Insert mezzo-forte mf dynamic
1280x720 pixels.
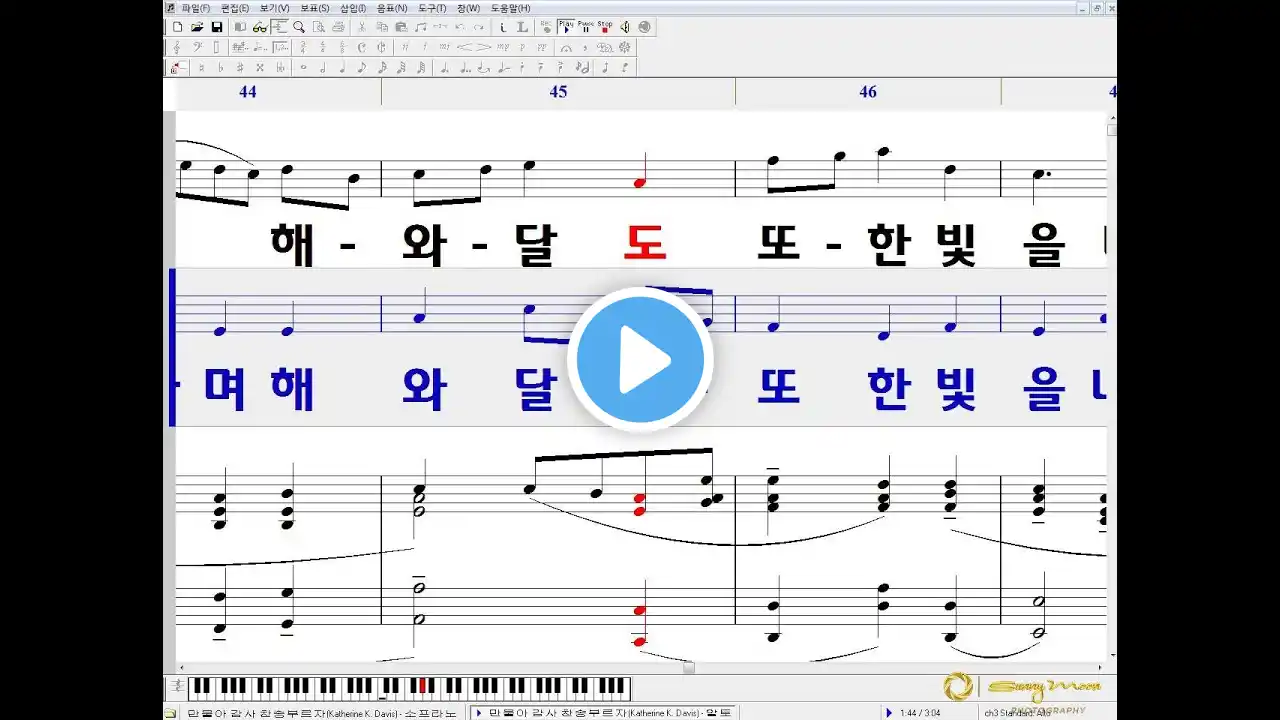444,47
